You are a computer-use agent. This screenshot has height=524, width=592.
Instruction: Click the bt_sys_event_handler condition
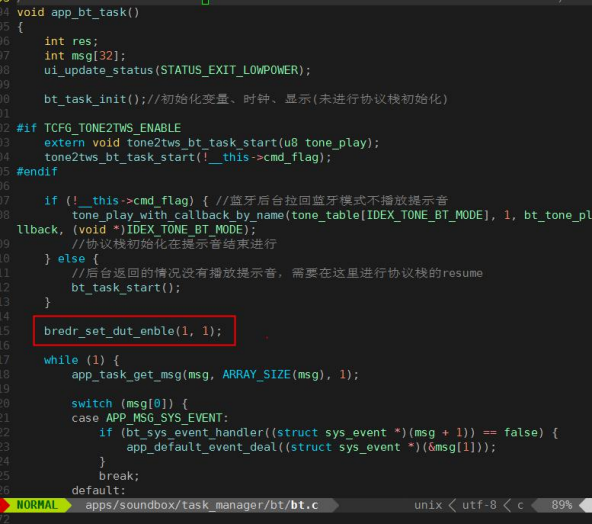coord(328,433)
